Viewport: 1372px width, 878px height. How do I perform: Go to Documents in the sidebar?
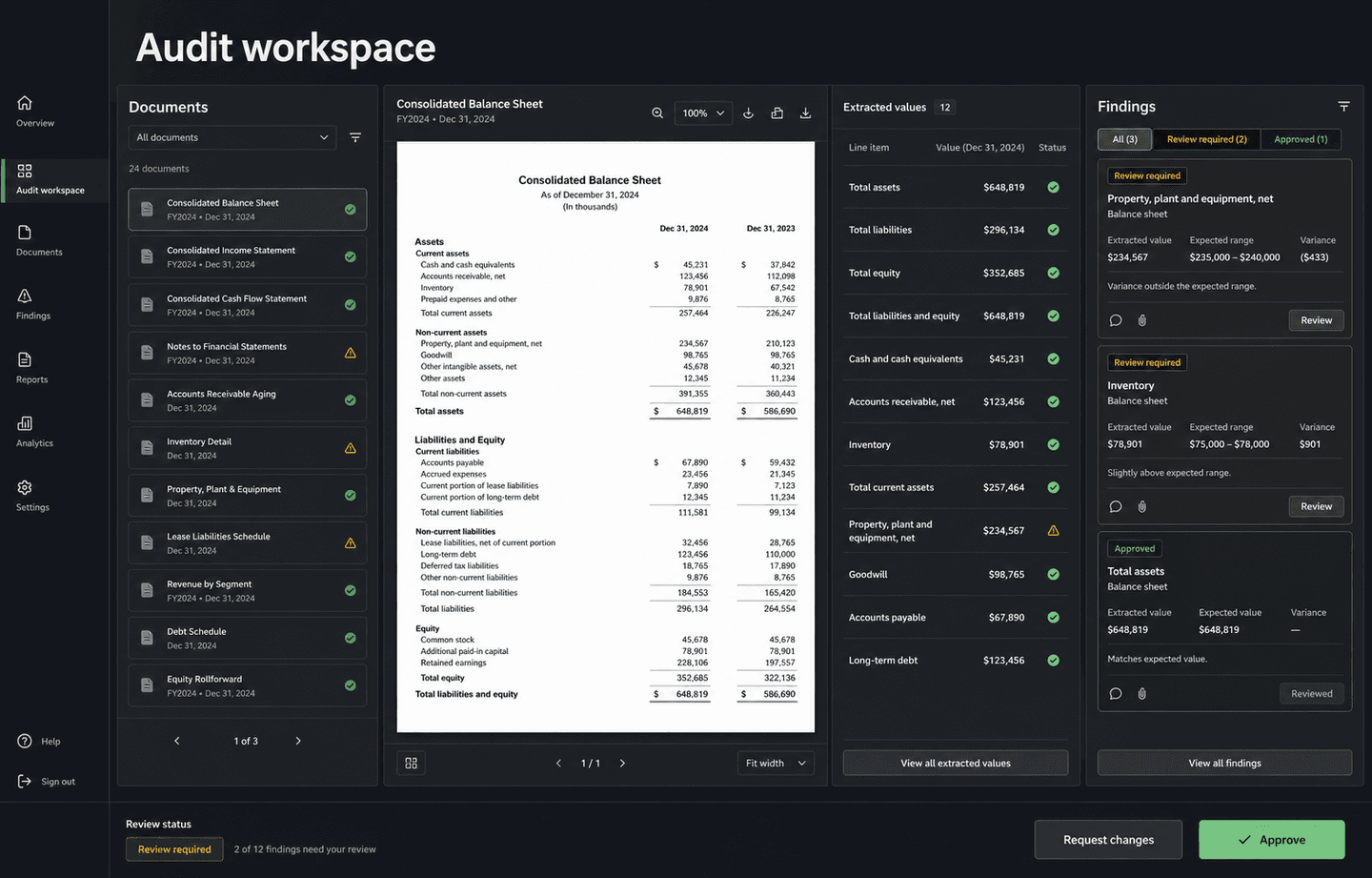click(x=39, y=241)
